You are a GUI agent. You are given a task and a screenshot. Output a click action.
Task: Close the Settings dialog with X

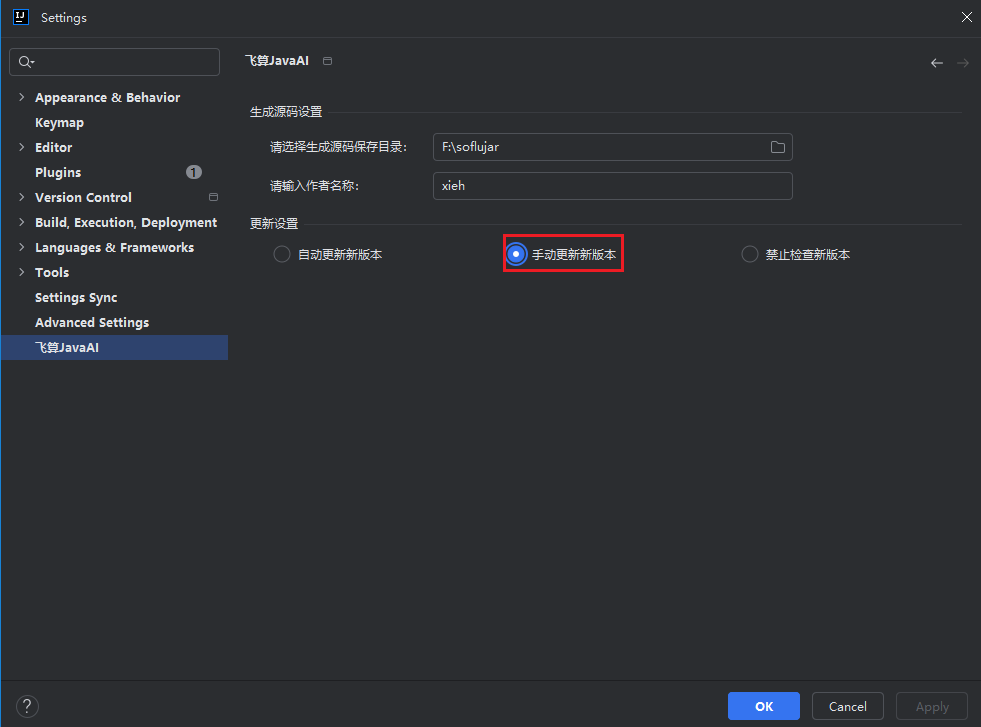(967, 17)
